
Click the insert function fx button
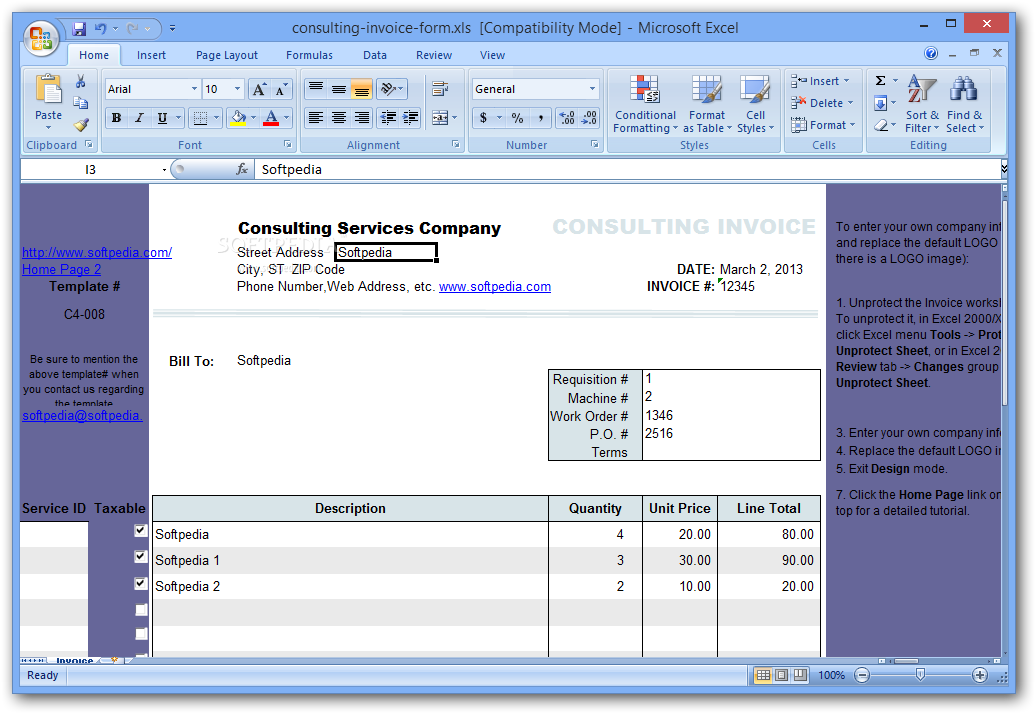(242, 170)
